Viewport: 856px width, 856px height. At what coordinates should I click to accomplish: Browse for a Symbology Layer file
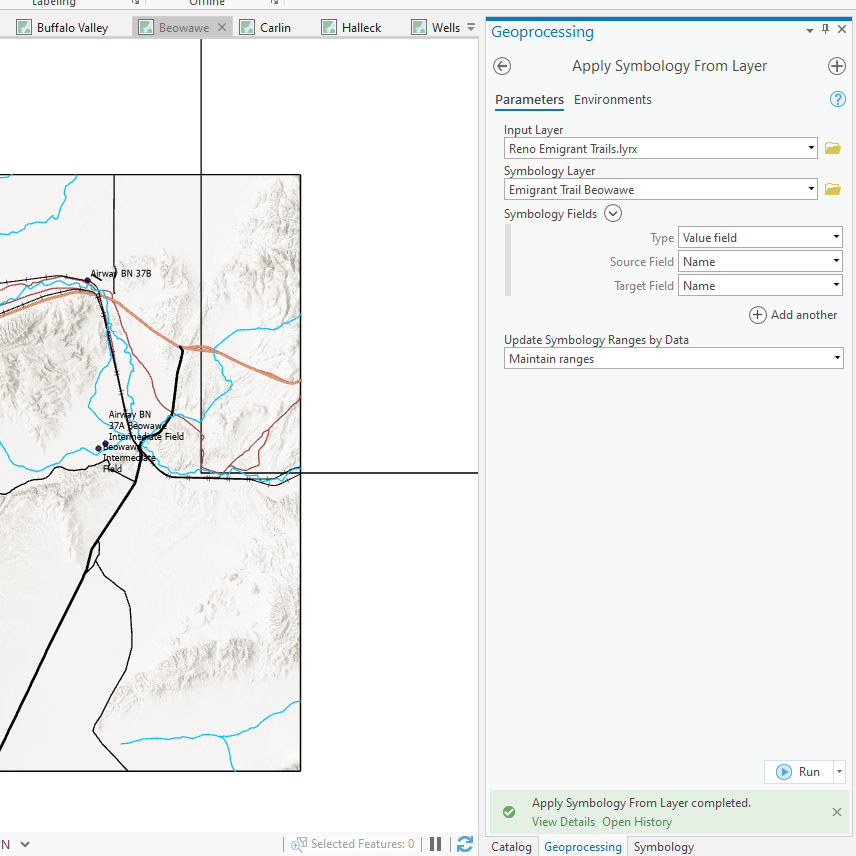833,188
